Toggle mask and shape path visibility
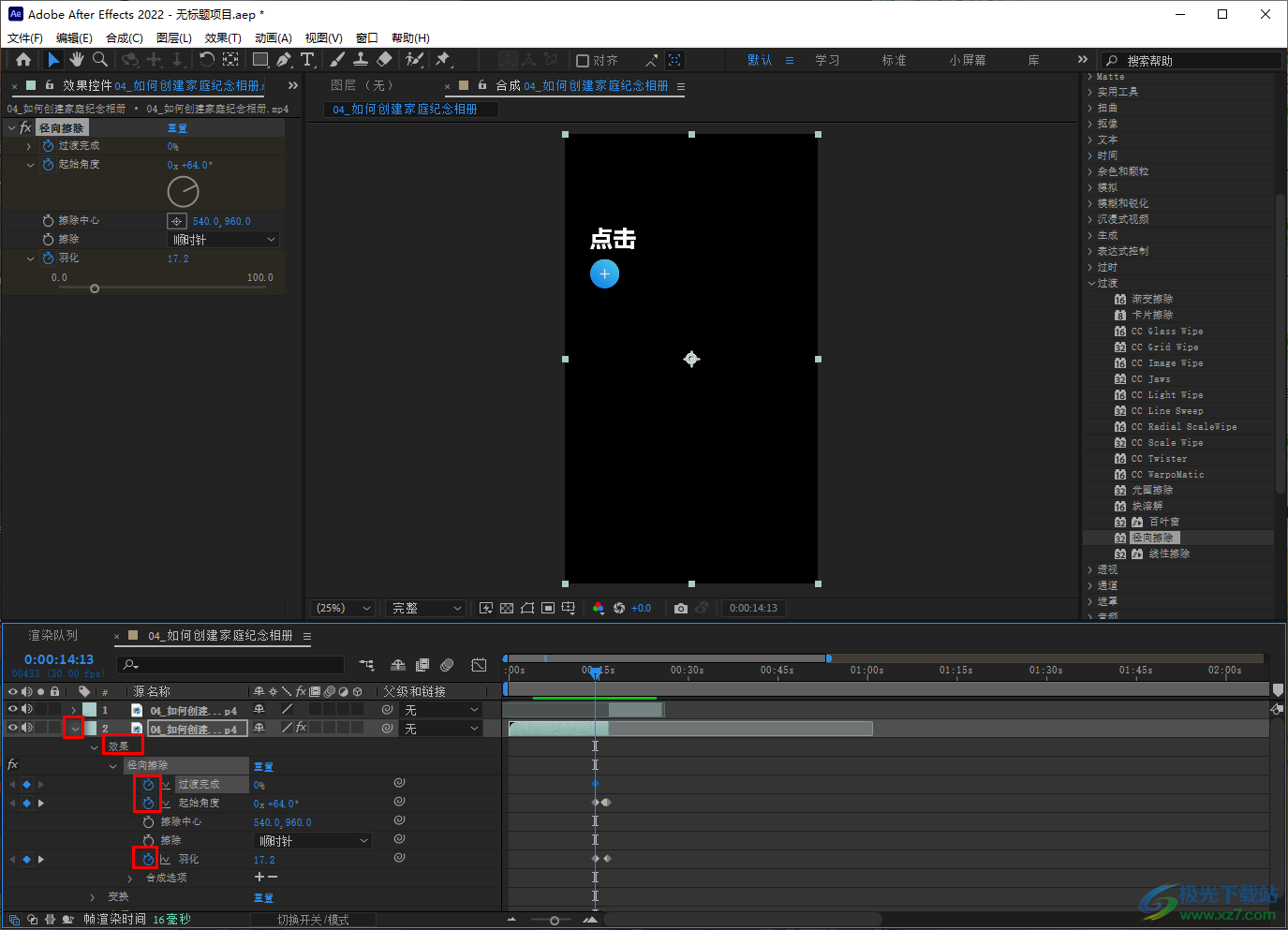Viewport: 1288px width, 930px height. (x=527, y=608)
